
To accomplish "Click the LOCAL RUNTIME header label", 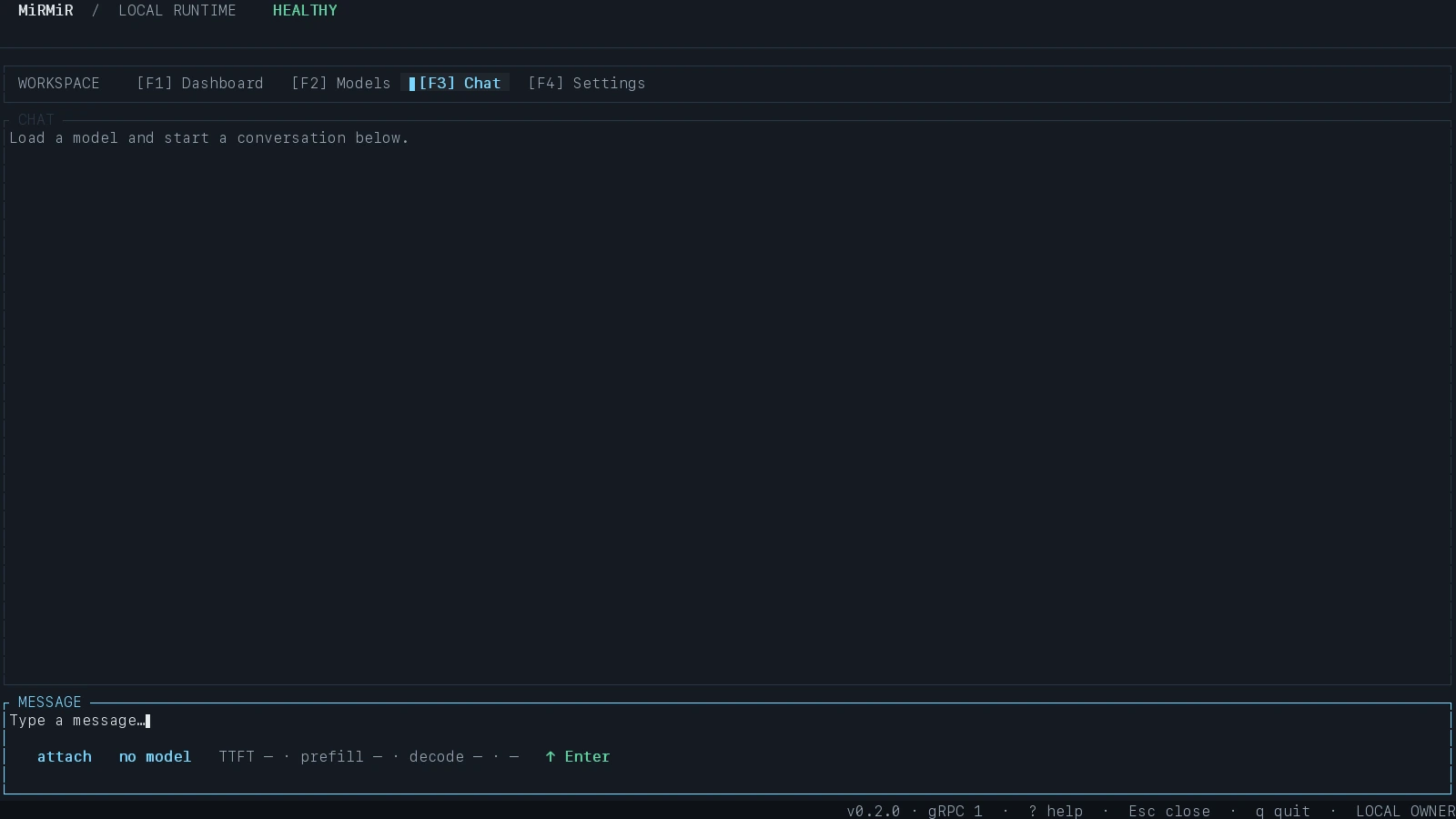I will (177, 10).
